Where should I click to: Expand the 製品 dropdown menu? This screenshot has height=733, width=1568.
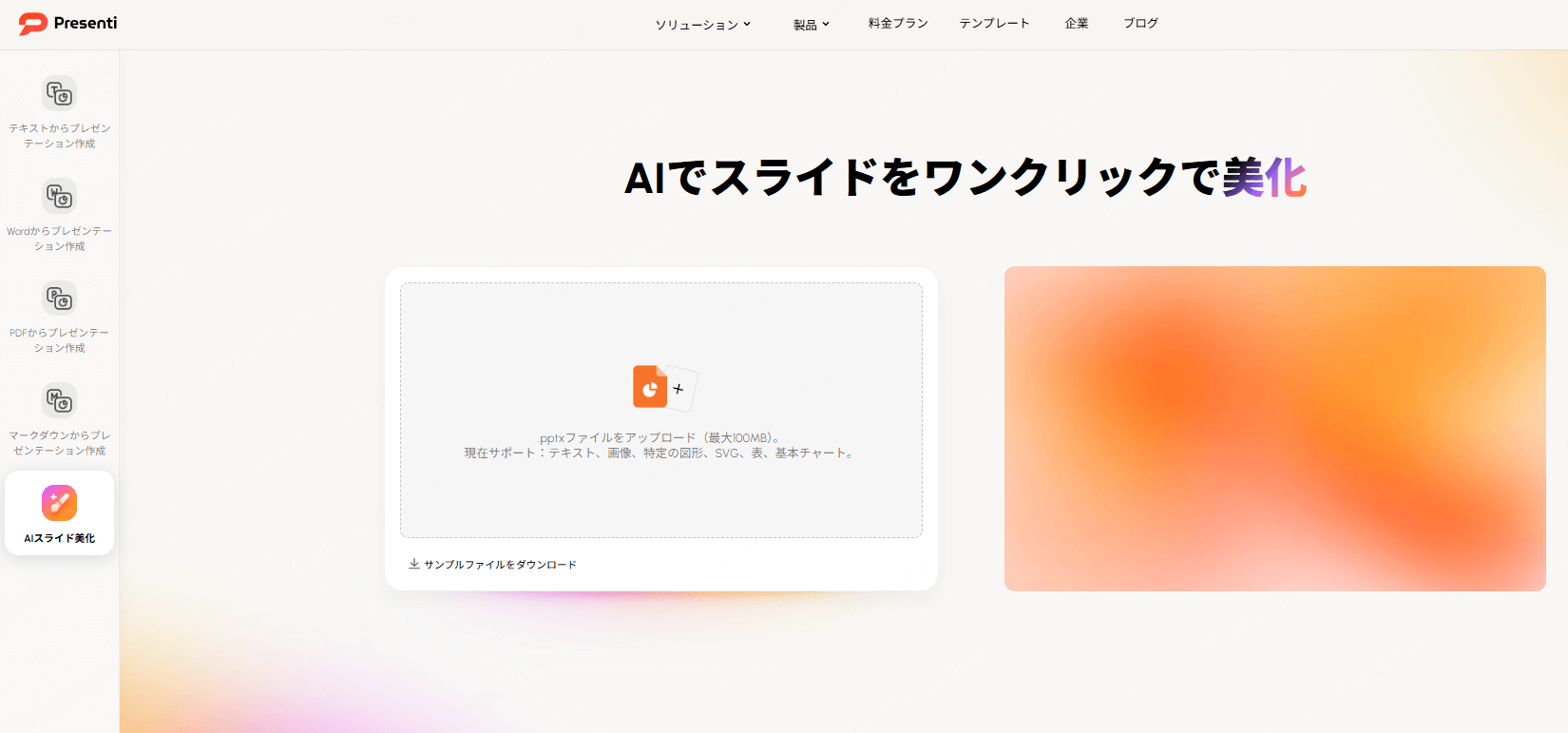811,24
